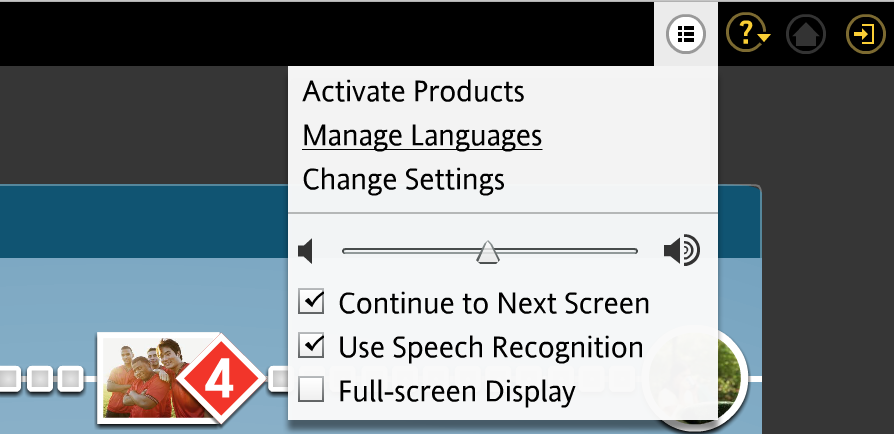The height and width of the screenshot is (434, 894).
Task: Enable Full-screen Display checkbox
Action: click(312, 391)
